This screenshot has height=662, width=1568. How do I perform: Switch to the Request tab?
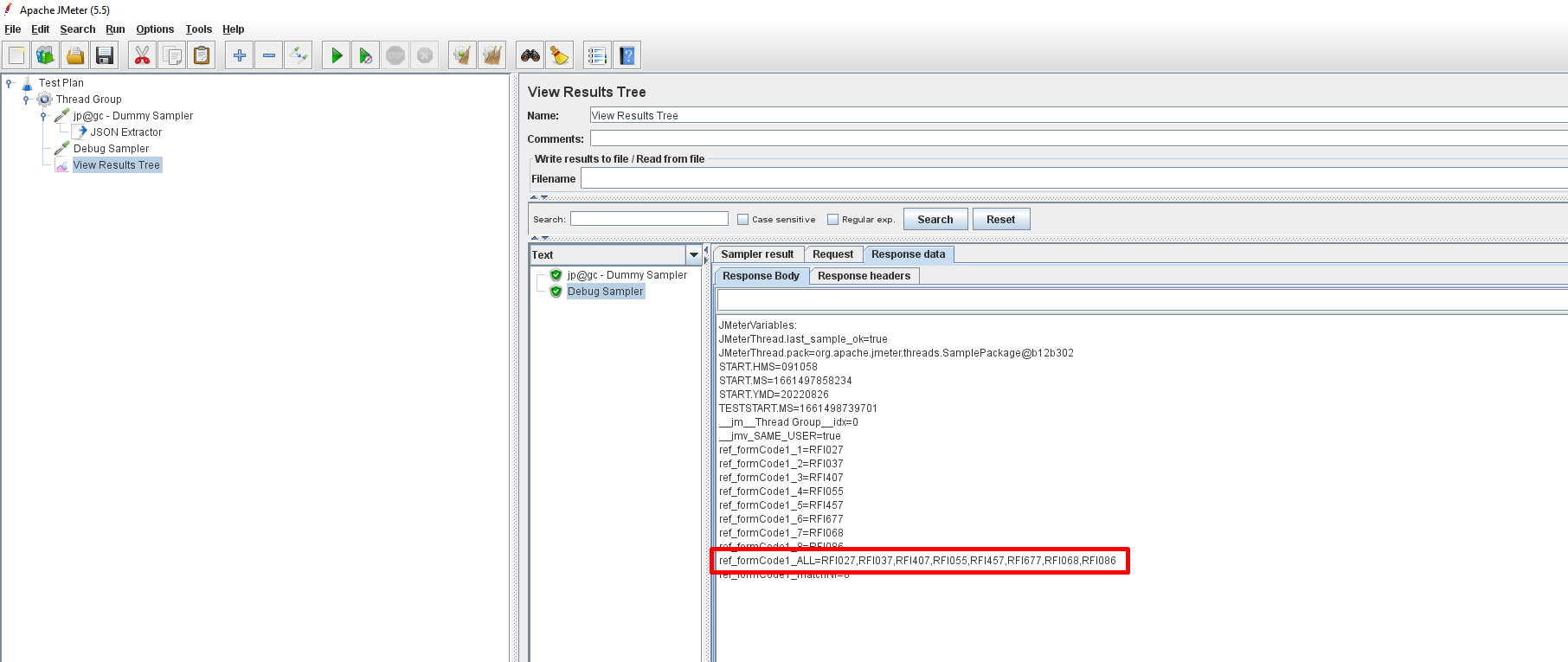click(832, 254)
